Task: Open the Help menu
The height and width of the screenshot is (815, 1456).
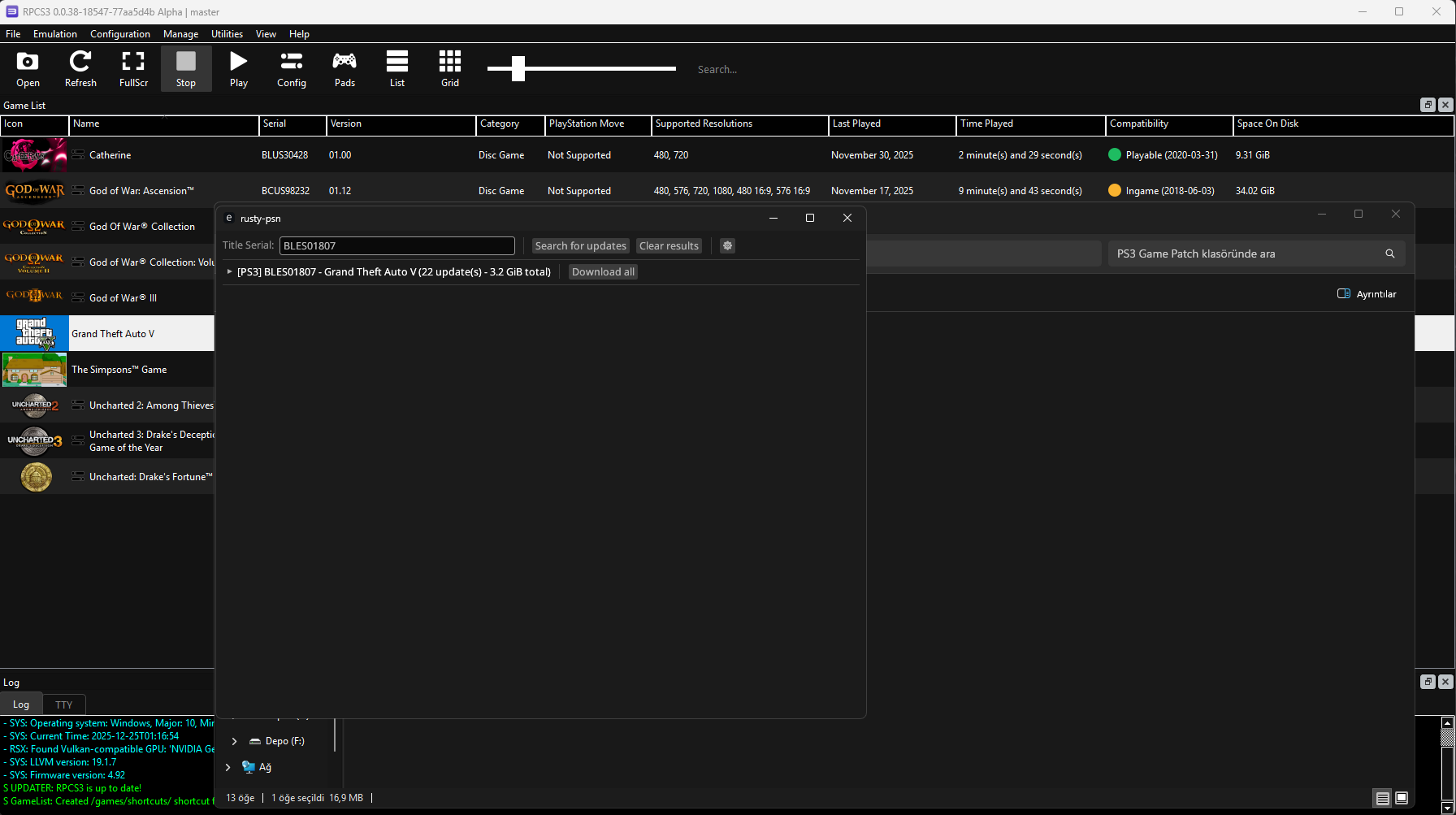Action: (x=299, y=34)
